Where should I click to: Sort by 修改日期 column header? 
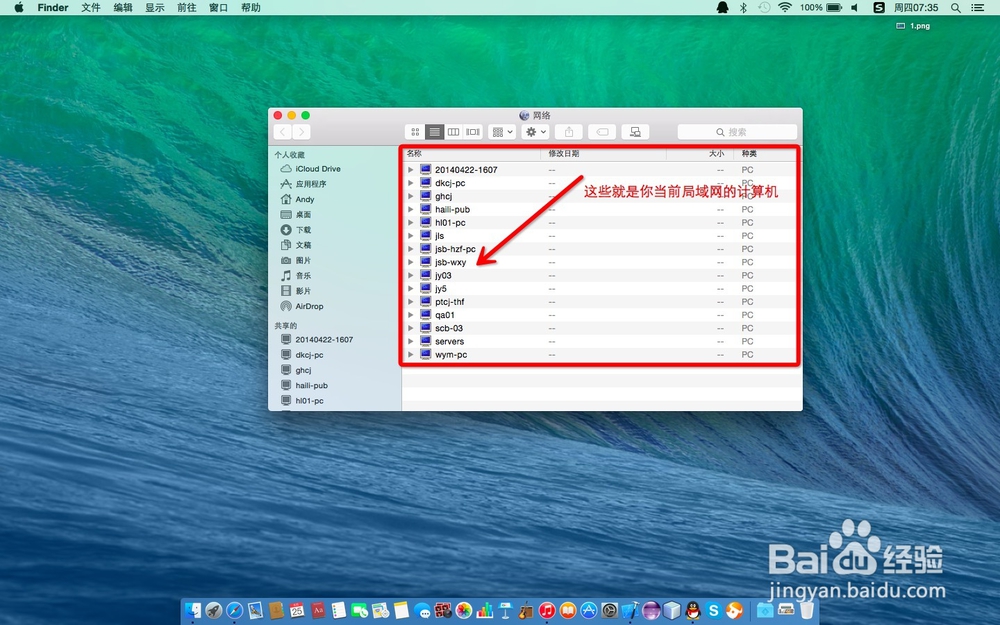click(x=604, y=154)
